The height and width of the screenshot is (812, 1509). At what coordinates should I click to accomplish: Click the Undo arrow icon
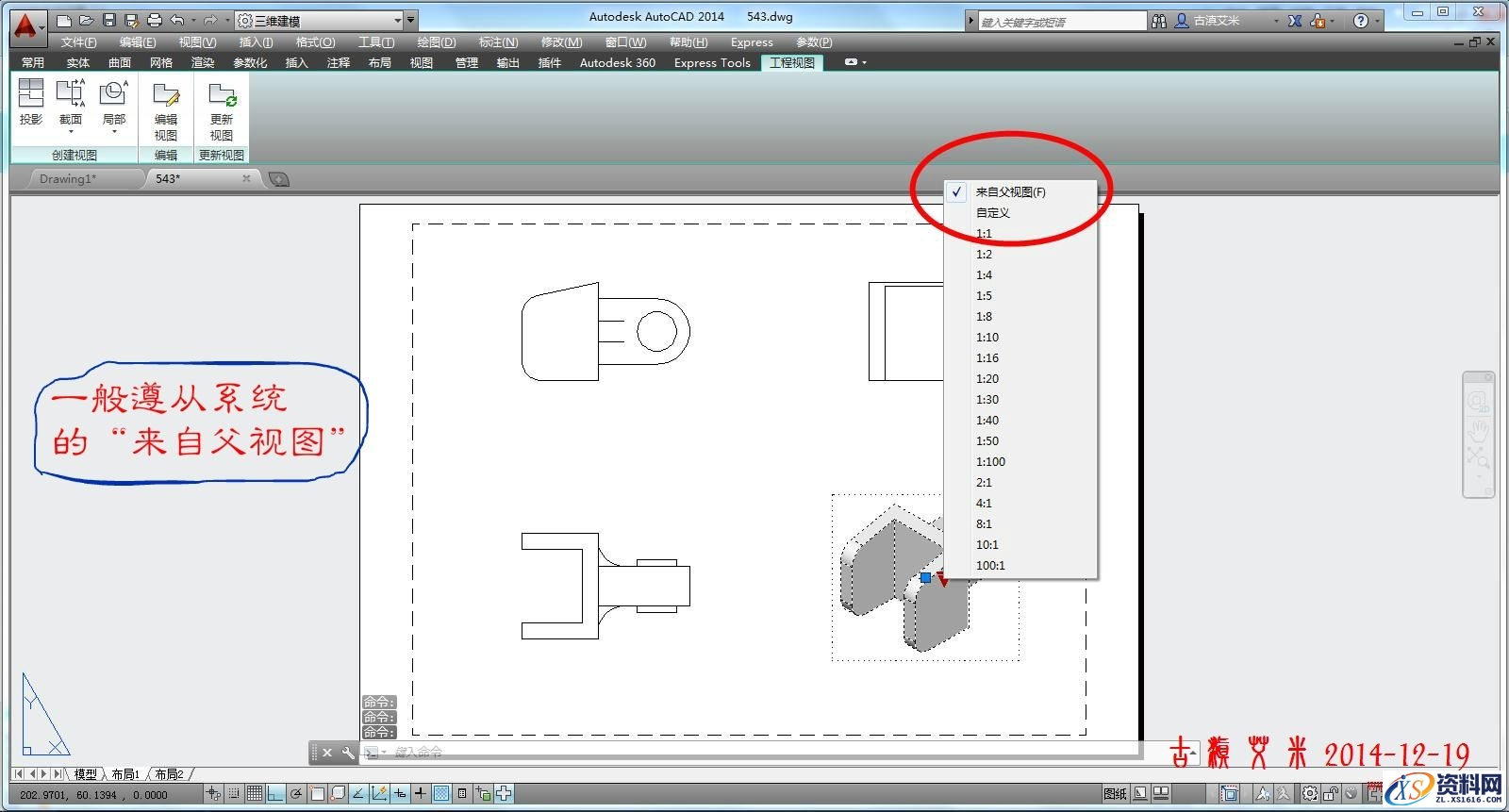pos(177,20)
